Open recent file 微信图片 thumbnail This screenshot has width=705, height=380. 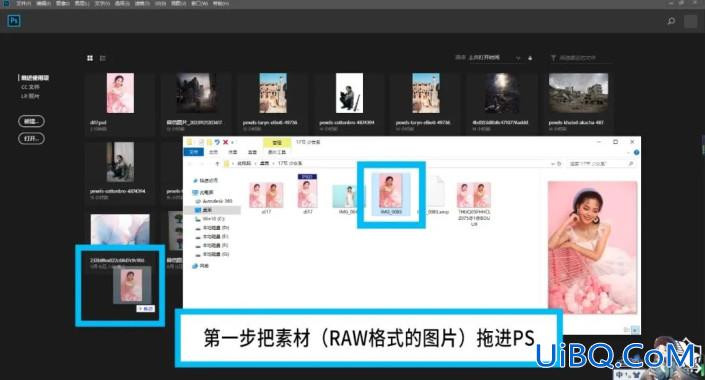pyautogui.click(x=196, y=93)
